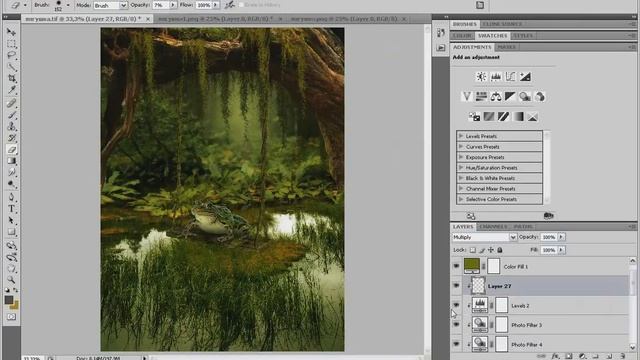Switch to the Styles tab
The width and height of the screenshot is (640, 360).
click(523, 36)
